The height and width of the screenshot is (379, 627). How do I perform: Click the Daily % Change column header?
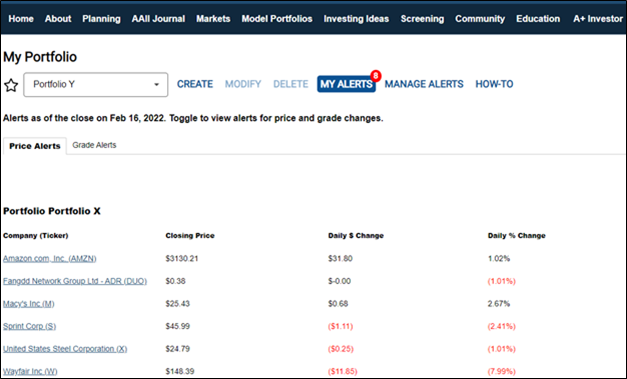click(517, 235)
